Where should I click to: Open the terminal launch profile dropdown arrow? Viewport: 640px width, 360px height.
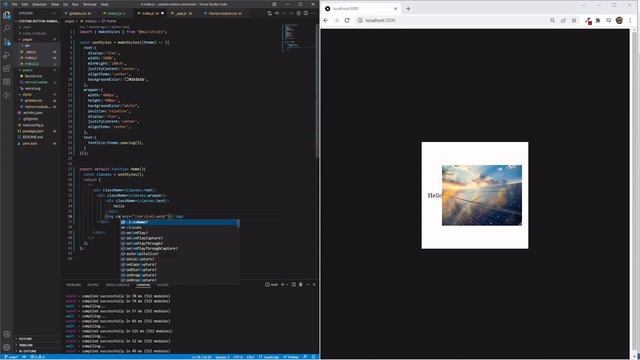[287, 284]
